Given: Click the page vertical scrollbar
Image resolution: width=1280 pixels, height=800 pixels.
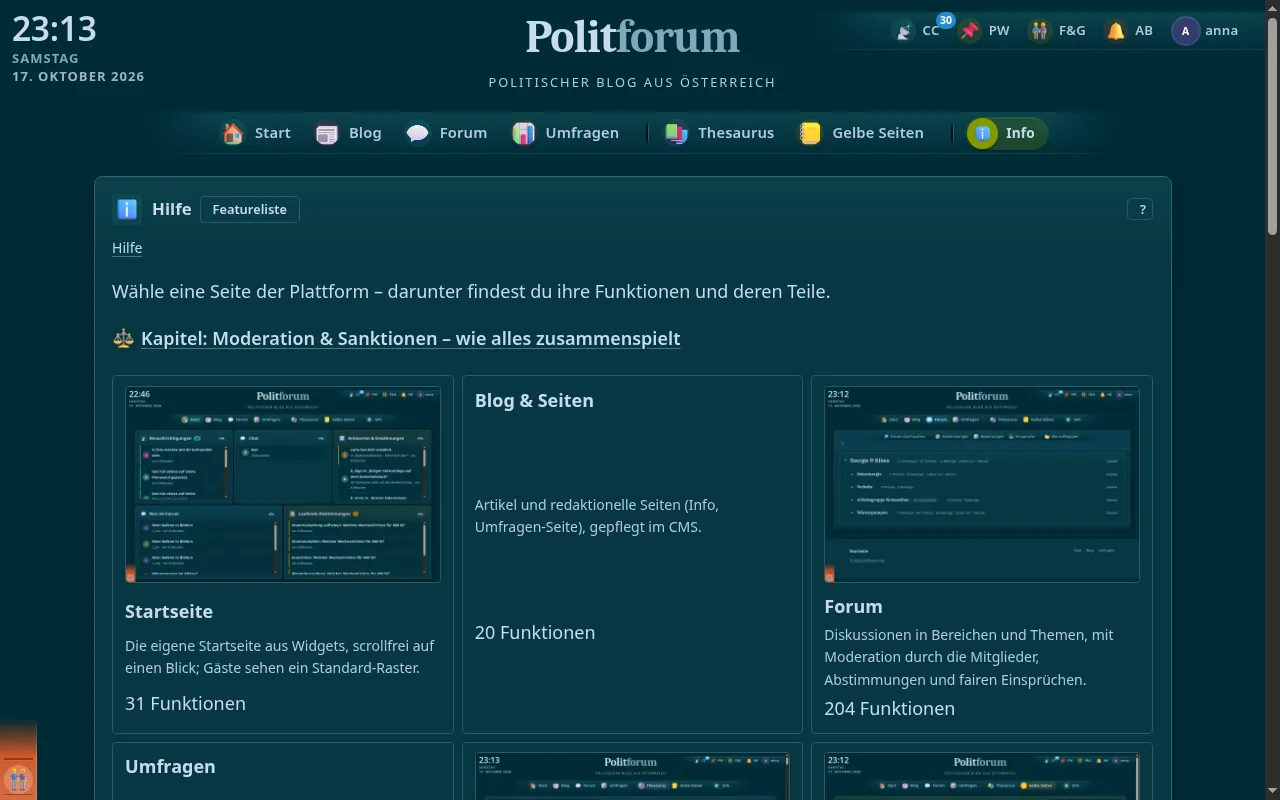Looking at the screenshot, I should click(x=1273, y=400).
